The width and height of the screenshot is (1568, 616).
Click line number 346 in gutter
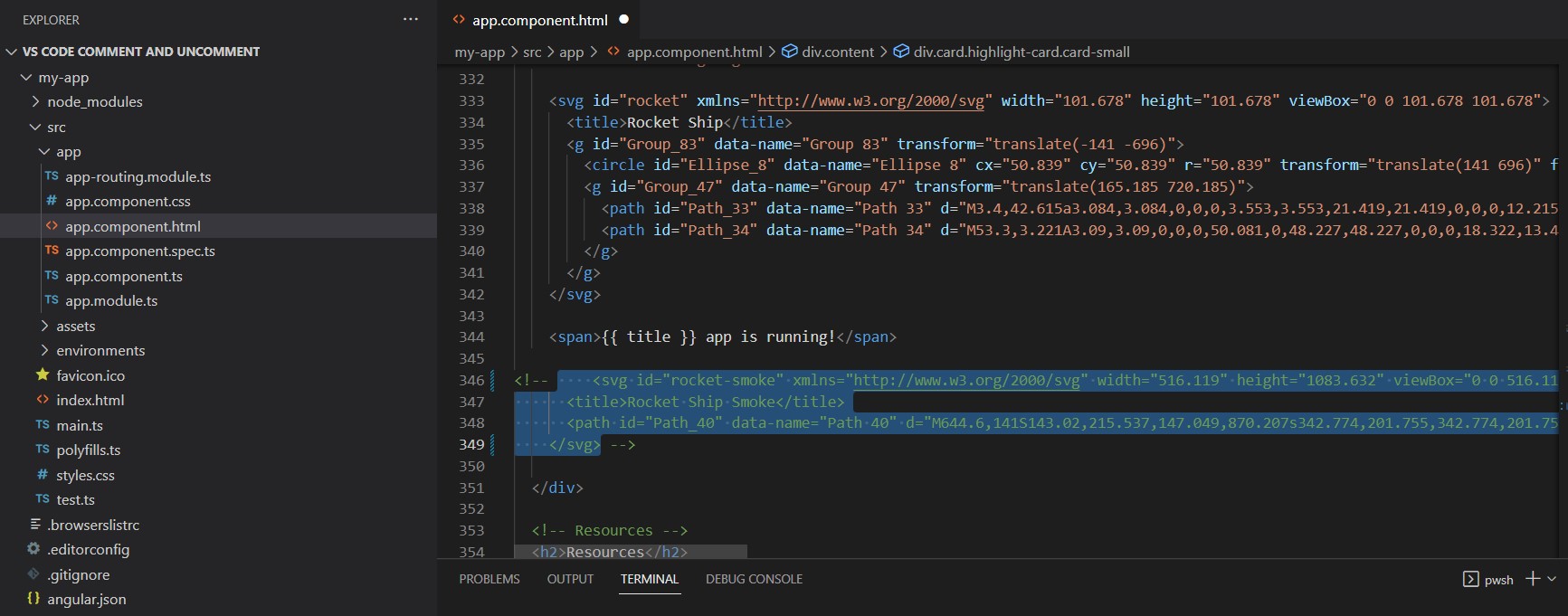click(x=471, y=380)
